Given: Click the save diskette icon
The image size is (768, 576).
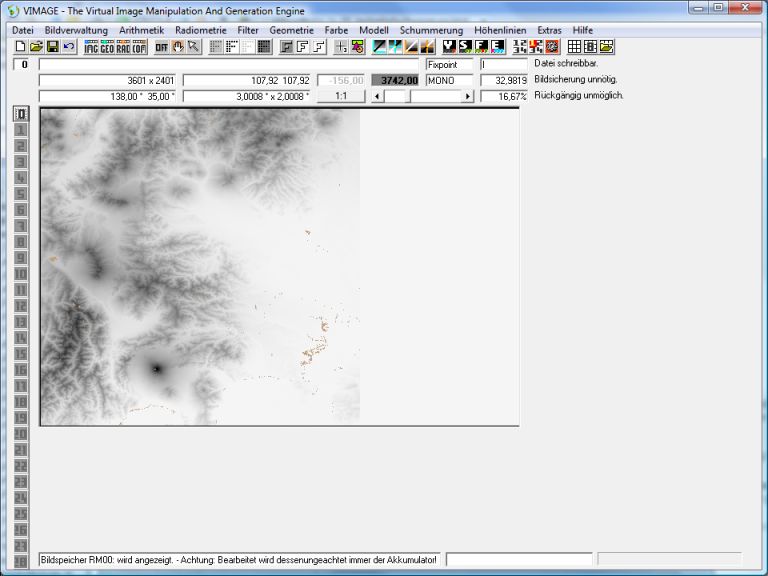Looking at the screenshot, I should tap(52, 47).
